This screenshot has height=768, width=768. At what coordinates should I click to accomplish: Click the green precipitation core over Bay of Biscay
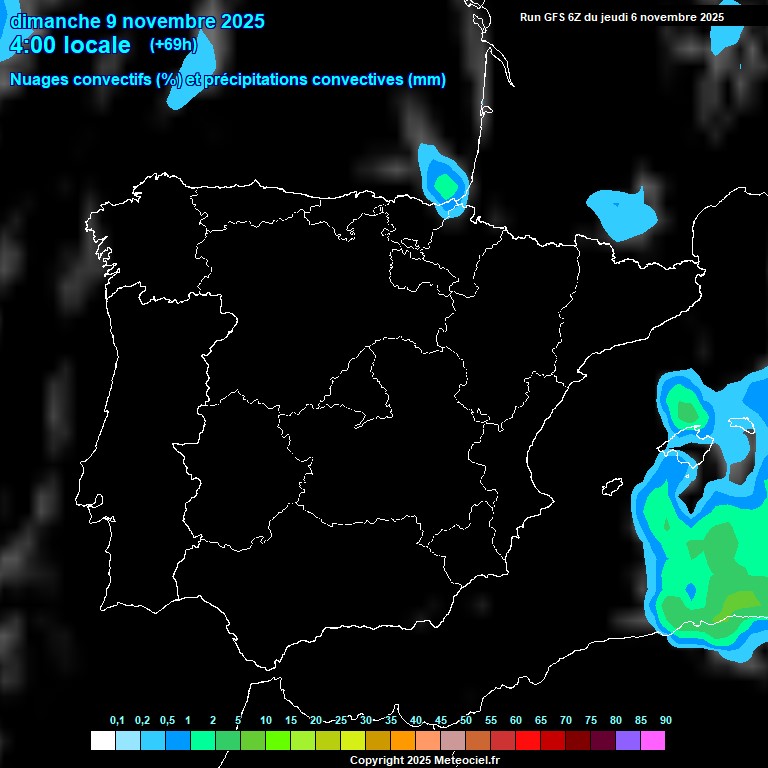pos(445,186)
